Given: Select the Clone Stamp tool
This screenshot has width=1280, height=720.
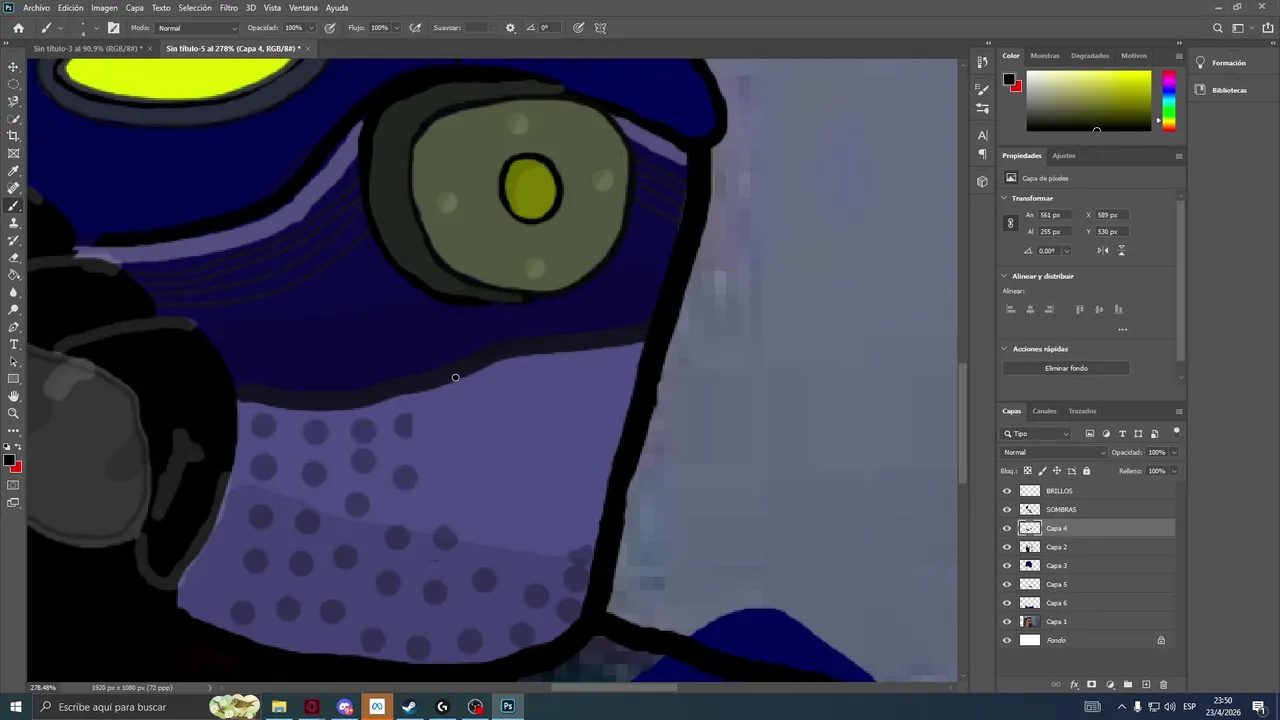Looking at the screenshot, I should pos(13,223).
